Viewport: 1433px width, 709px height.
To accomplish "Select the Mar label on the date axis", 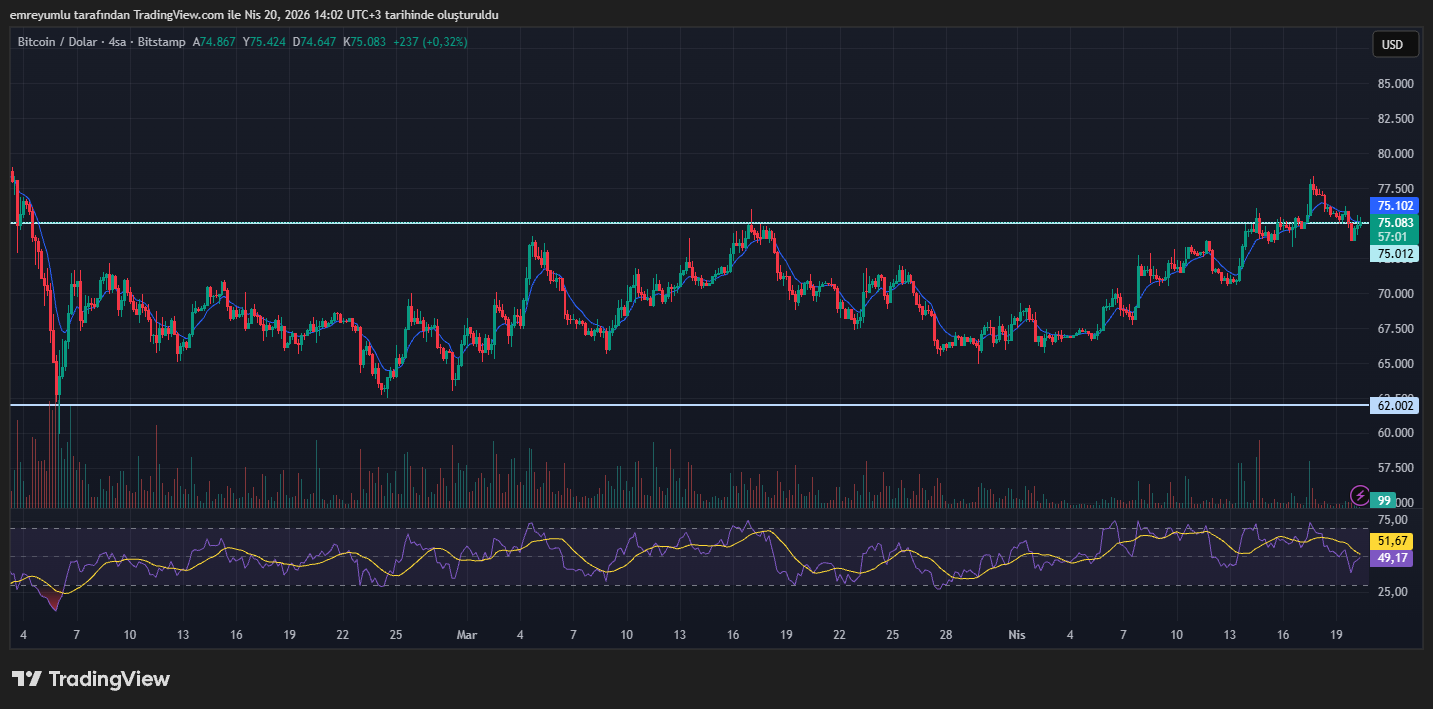I will 466,634.
